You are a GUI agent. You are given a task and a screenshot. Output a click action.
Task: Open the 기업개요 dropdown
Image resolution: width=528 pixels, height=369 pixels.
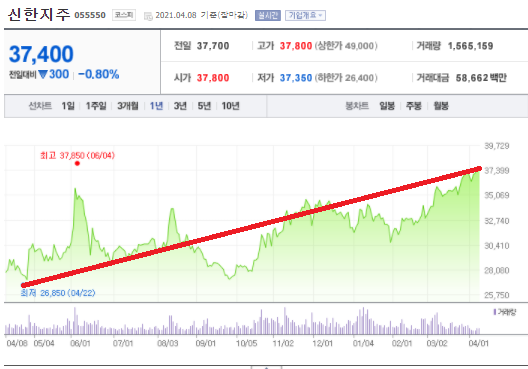pyautogui.click(x=305, y=15)
